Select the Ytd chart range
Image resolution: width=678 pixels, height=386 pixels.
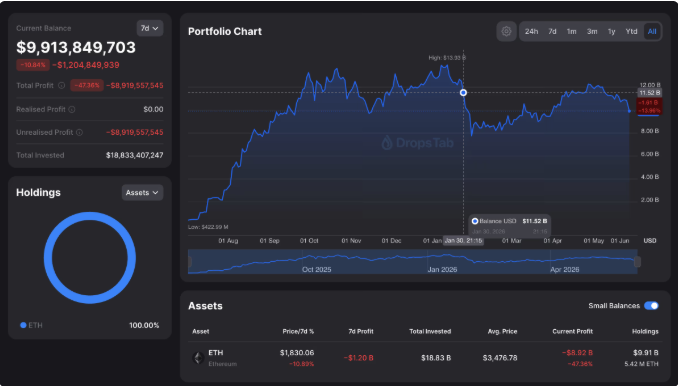[x=631, y=32]
